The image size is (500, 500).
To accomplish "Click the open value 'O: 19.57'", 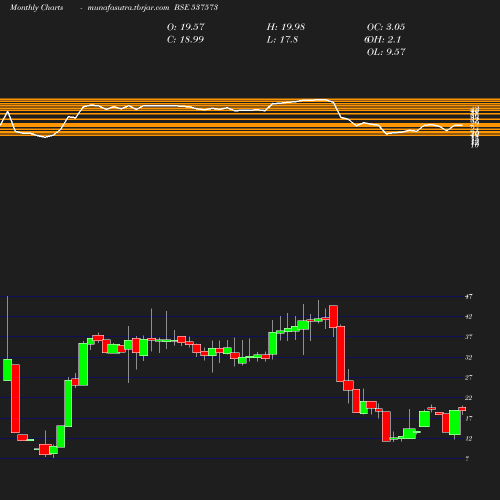I will (186, 27).
